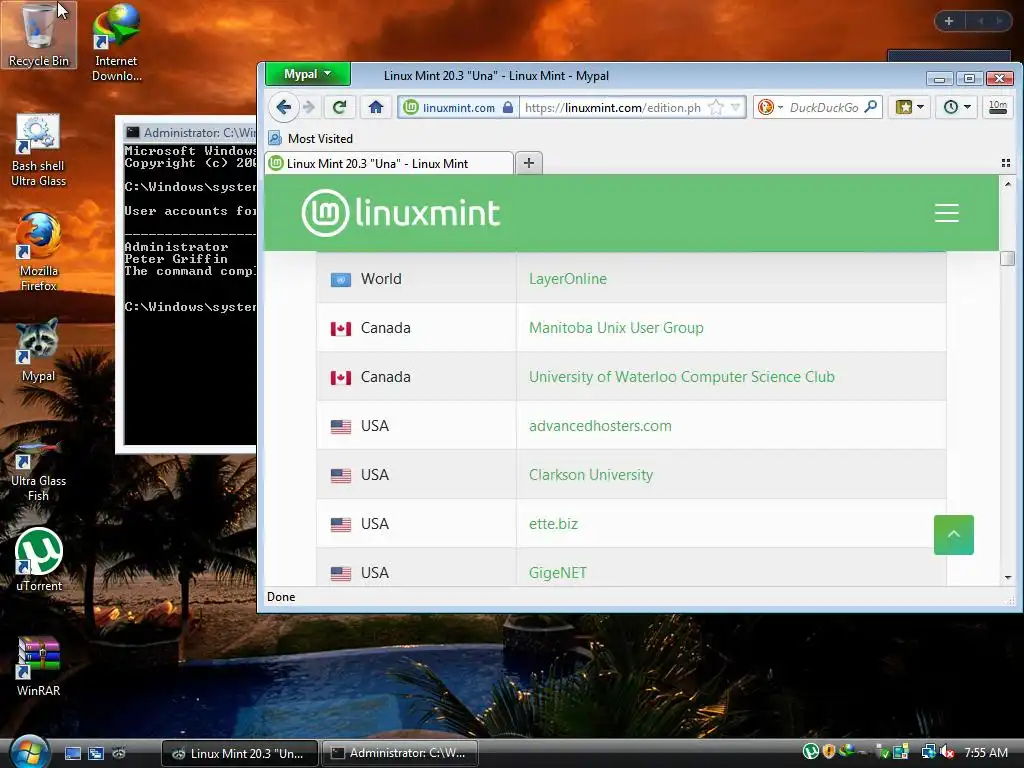1024x768 pixels.
Task: Select the Recycle Bin desktop icon
Action: (x=39, y=35)
